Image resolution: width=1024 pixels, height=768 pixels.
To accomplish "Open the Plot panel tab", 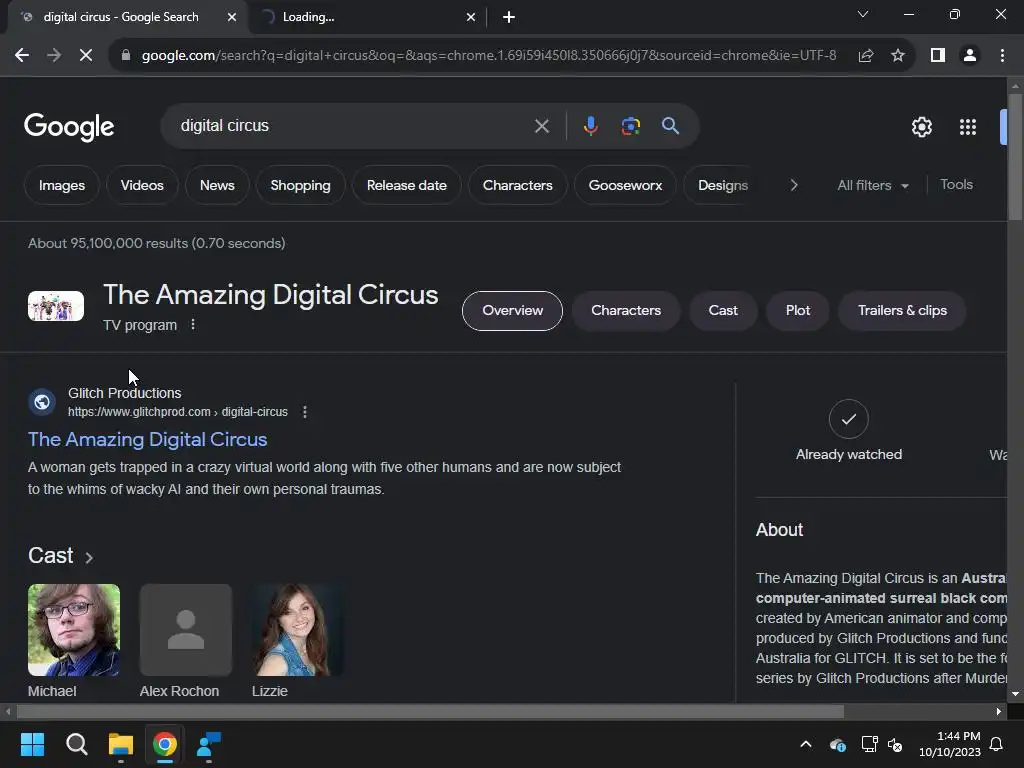I will point(797,311).
